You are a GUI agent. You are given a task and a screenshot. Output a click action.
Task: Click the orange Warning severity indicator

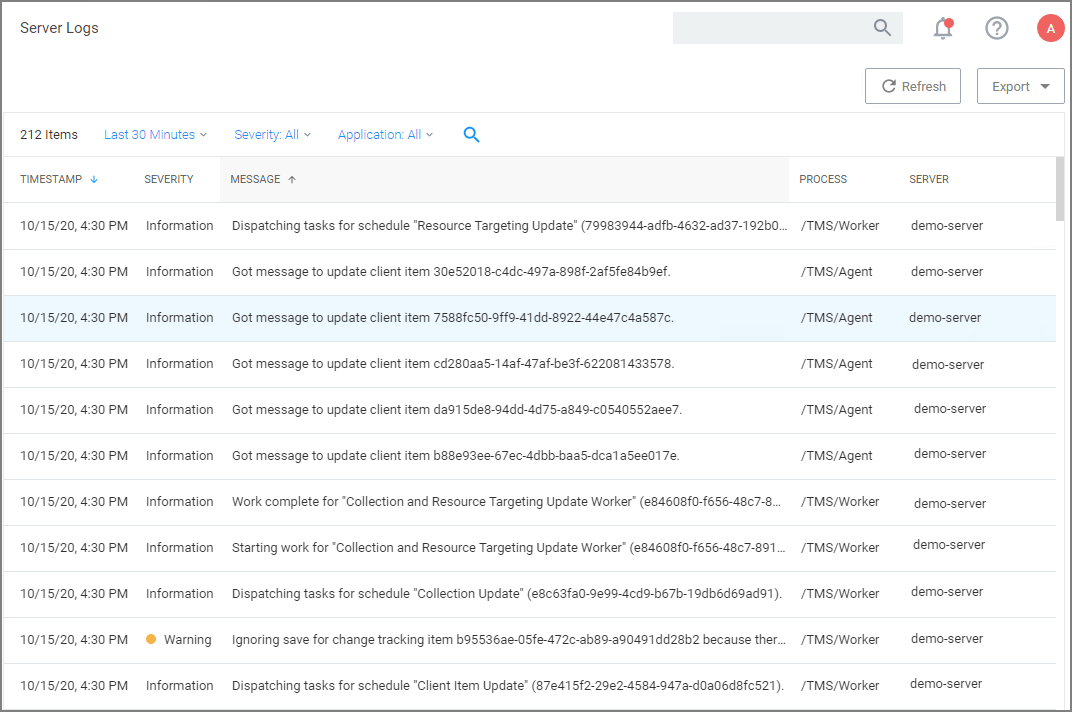tap(151, 639)
